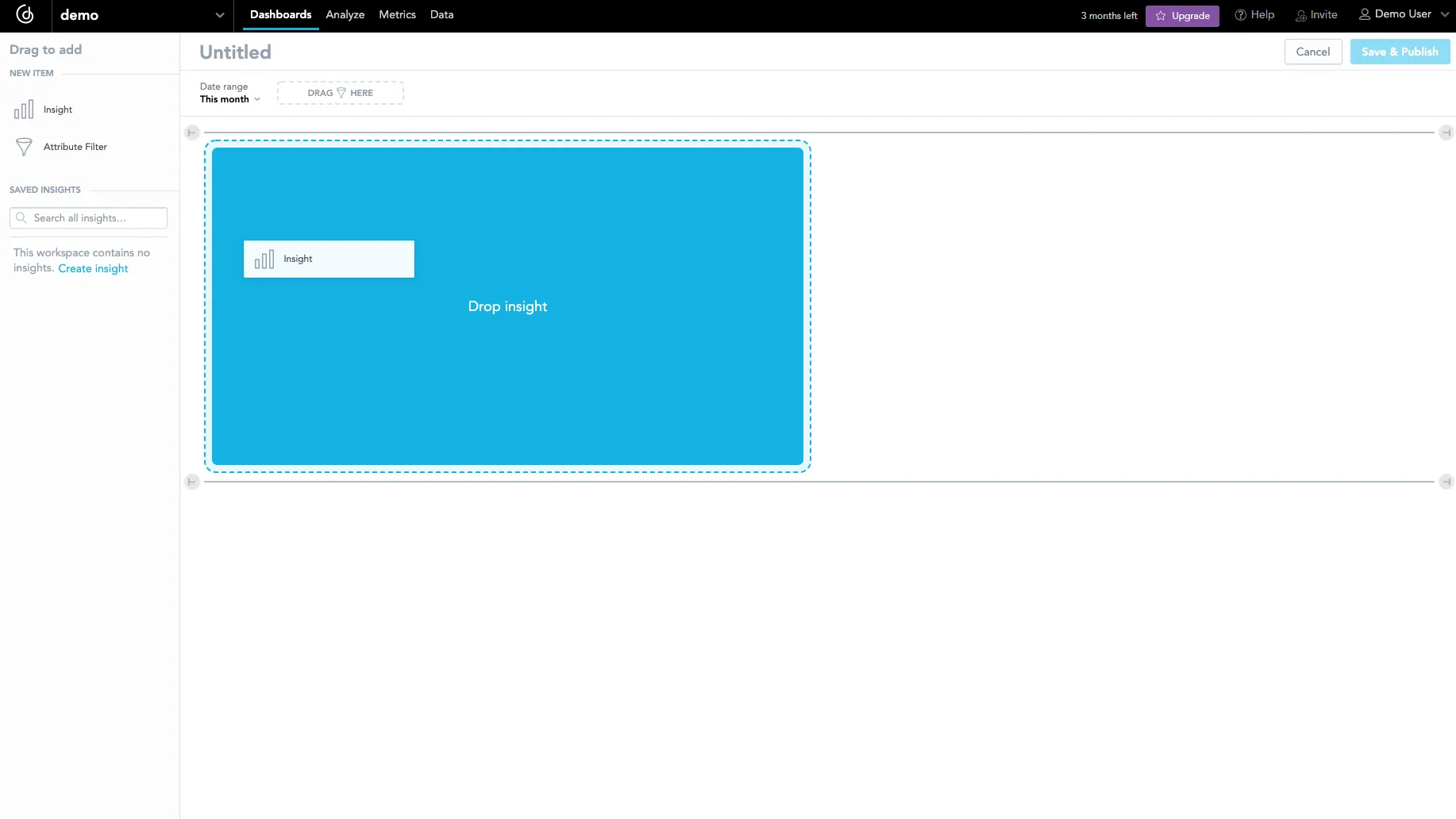Image resolution: width=1456 pixels, height=819 pixels.
Task: Open the Analyze tab
Action: pyautogui.click(x=345, y=15)
